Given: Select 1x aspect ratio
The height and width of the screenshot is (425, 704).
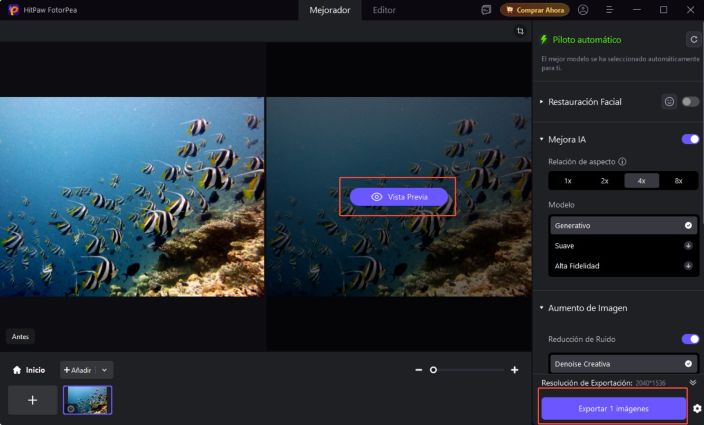Looking at the screenshot, I should (568, 181).
